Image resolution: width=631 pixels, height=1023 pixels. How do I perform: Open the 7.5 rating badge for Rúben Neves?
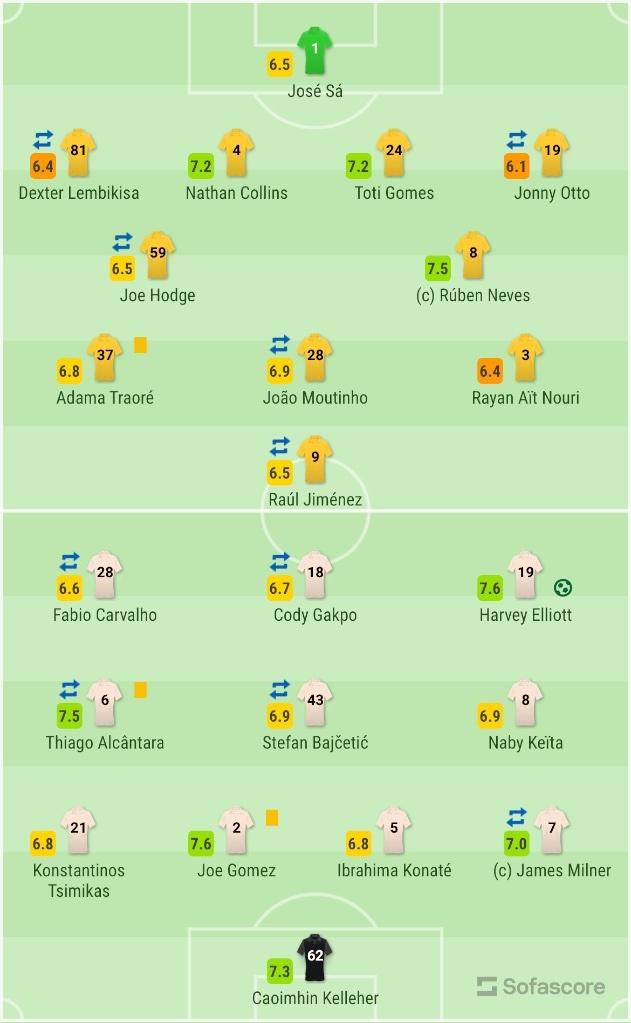click(437, 268)
